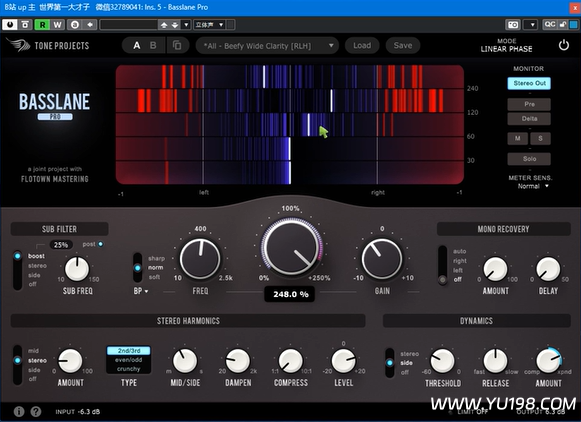Click the 25% sub boost value
The image size is (581, 422).
[x=61, y=245]
